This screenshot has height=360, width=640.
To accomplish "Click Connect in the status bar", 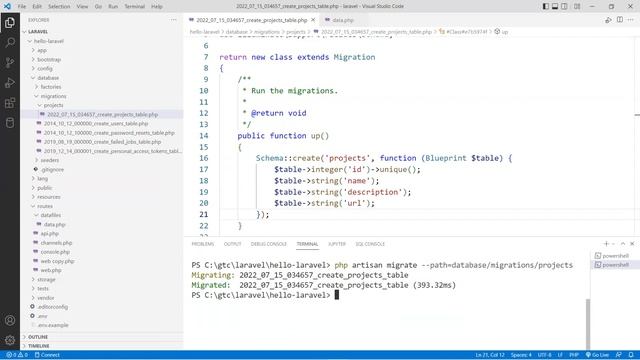I will tap(47, 355).
